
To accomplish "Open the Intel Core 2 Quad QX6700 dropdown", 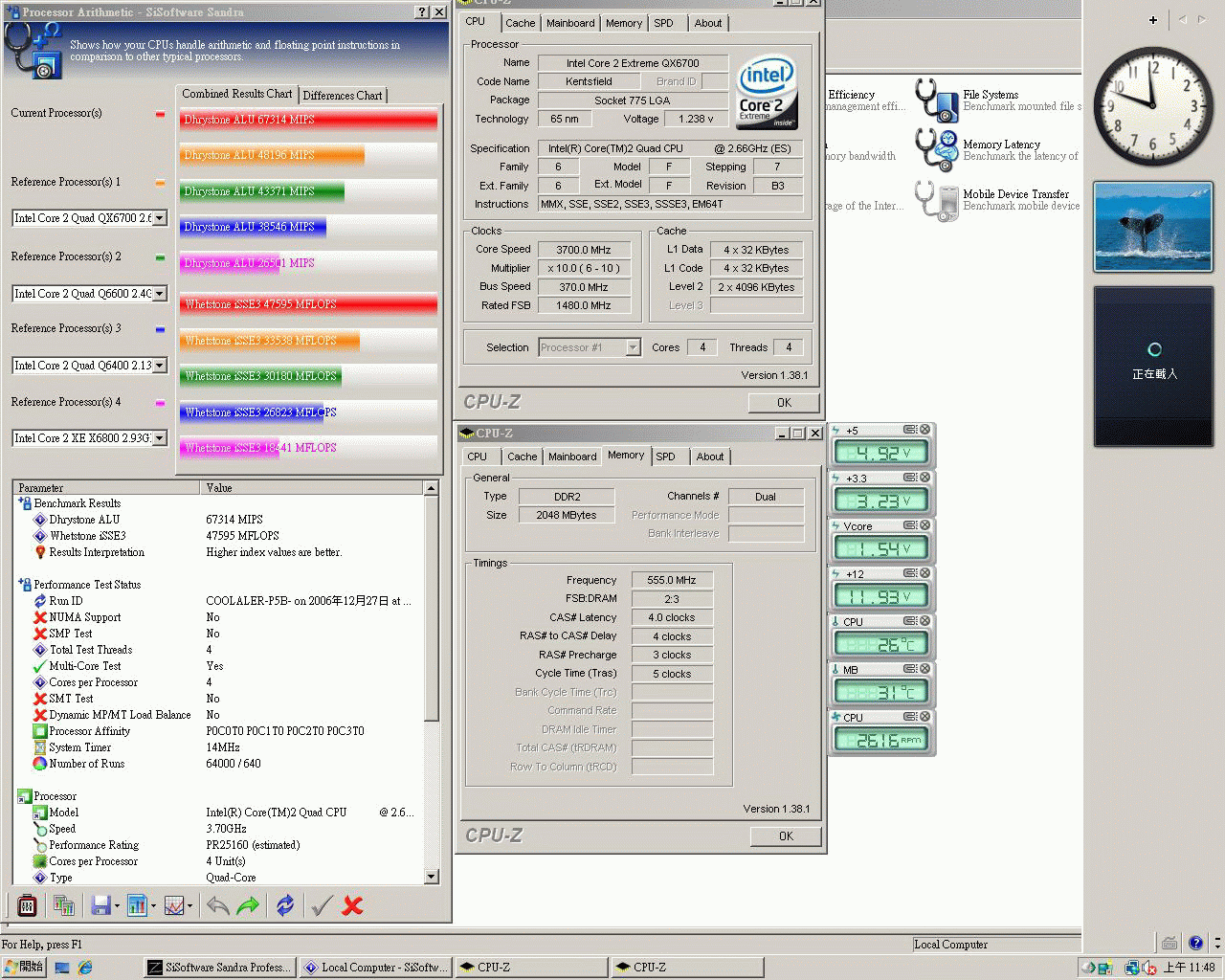I will [160, 218].
